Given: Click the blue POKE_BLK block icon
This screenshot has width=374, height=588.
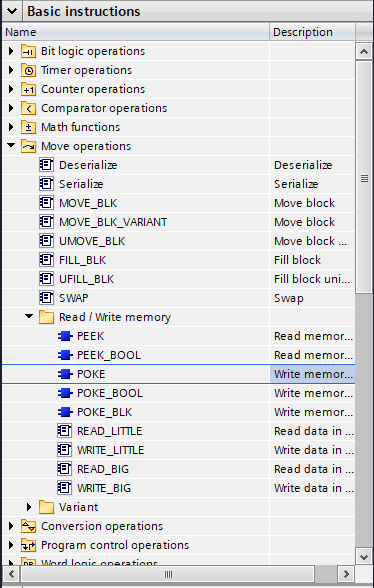Looking at the screenshot, I should tap(65, 412).
